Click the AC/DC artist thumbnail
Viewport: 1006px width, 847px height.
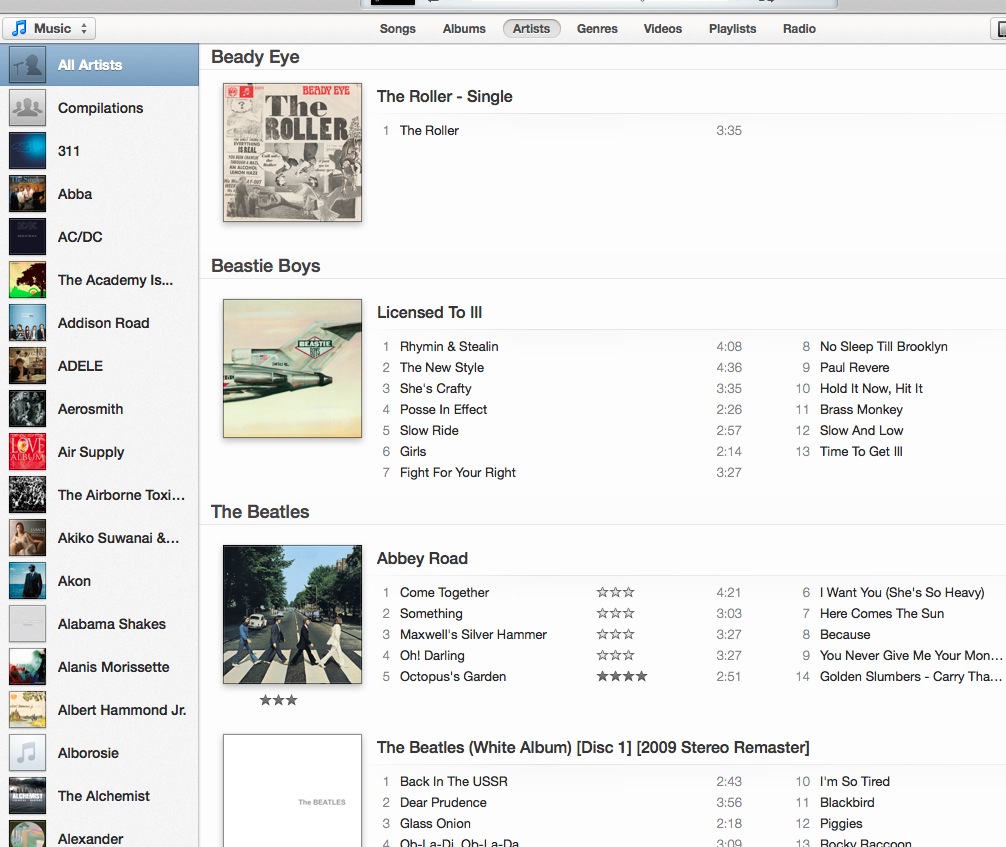28,237
